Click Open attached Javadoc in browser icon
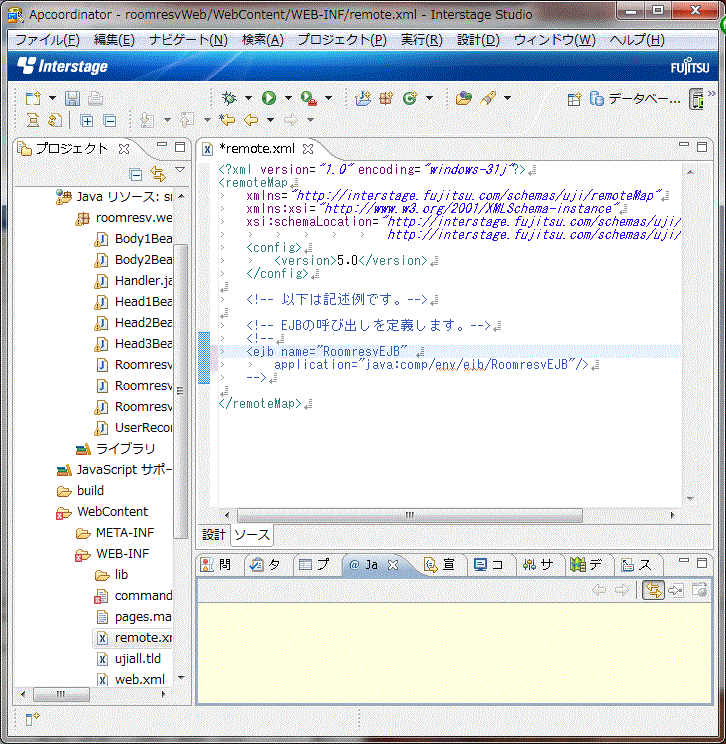Viewport: 726px width, 744px height. [699, 590]
